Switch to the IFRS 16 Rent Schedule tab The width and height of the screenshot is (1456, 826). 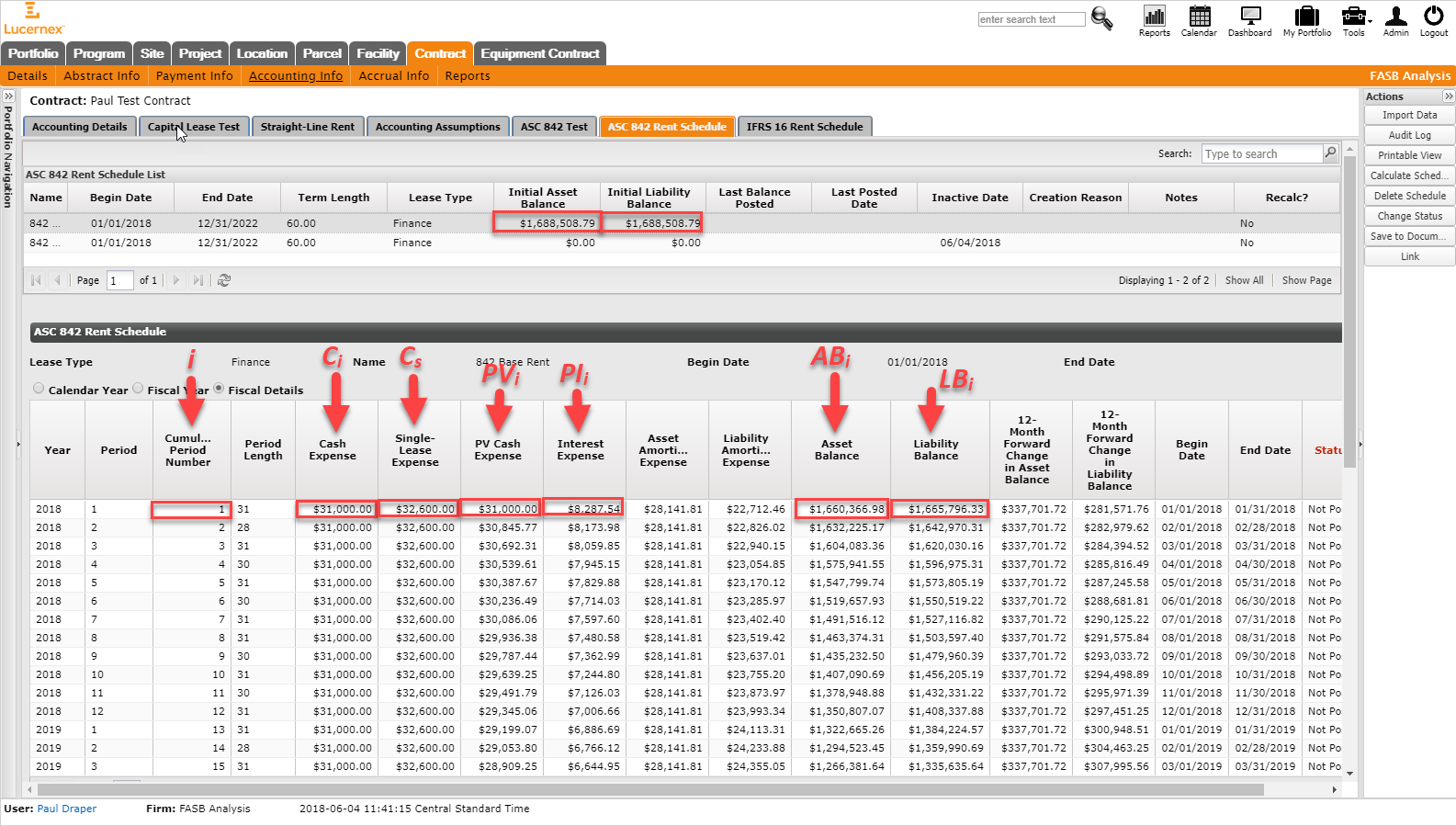point(805,127)
